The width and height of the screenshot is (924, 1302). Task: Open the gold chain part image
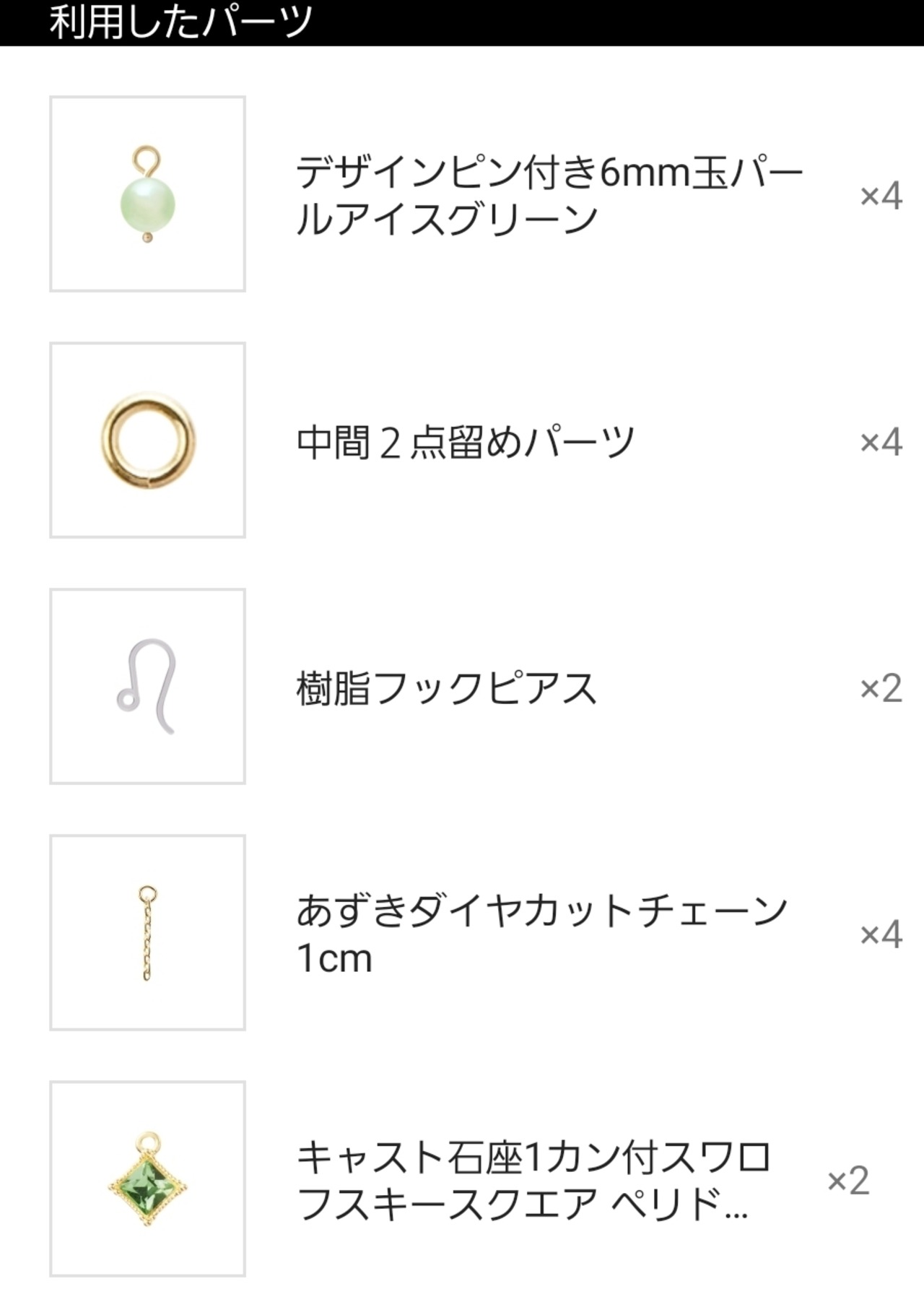pos(147,932)
